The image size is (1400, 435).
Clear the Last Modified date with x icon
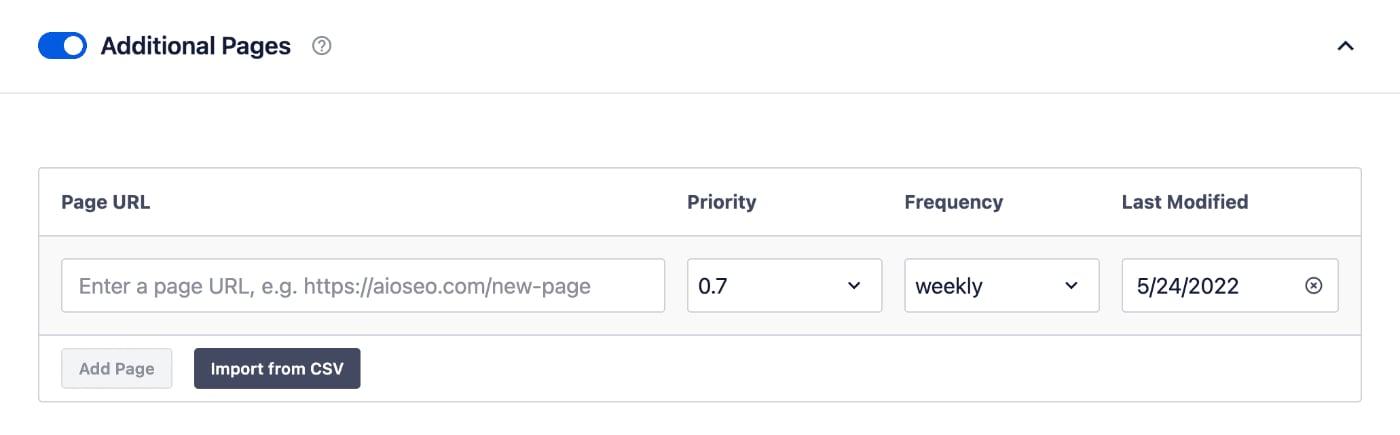pos(1314,286)
